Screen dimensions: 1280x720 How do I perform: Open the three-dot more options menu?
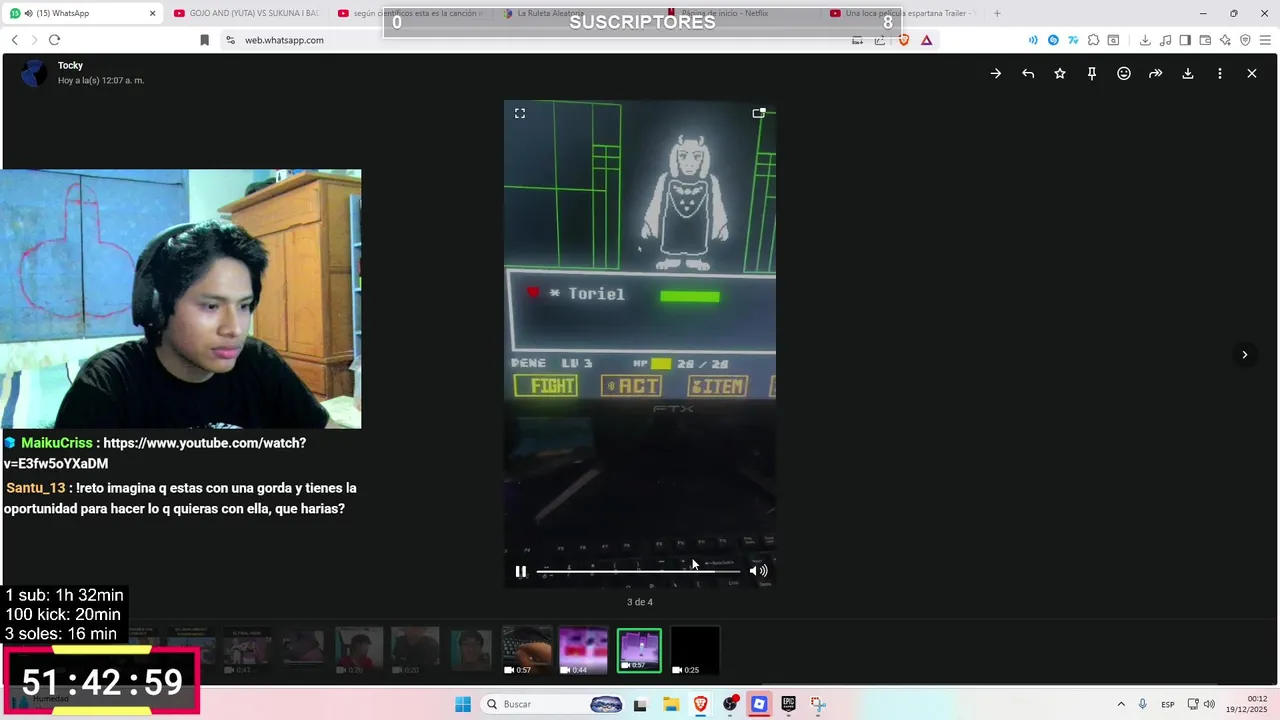(1220, 73)
